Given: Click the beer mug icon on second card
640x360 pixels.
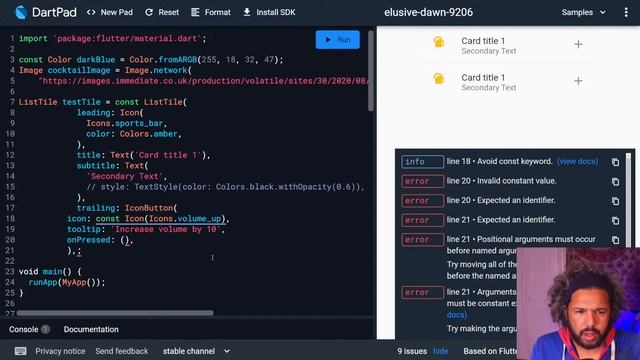Looking at the screenshot, I should point(439,78).
